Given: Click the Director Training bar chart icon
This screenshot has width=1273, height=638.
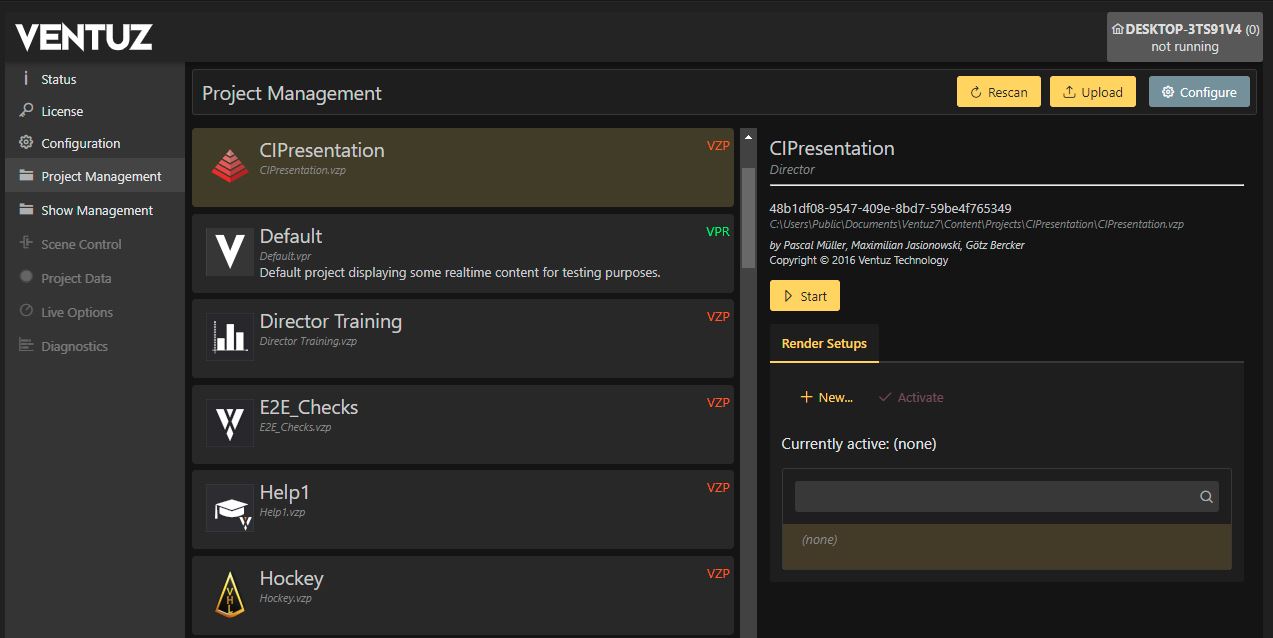Looking at the screenshot, I should (x=230, y=337).
